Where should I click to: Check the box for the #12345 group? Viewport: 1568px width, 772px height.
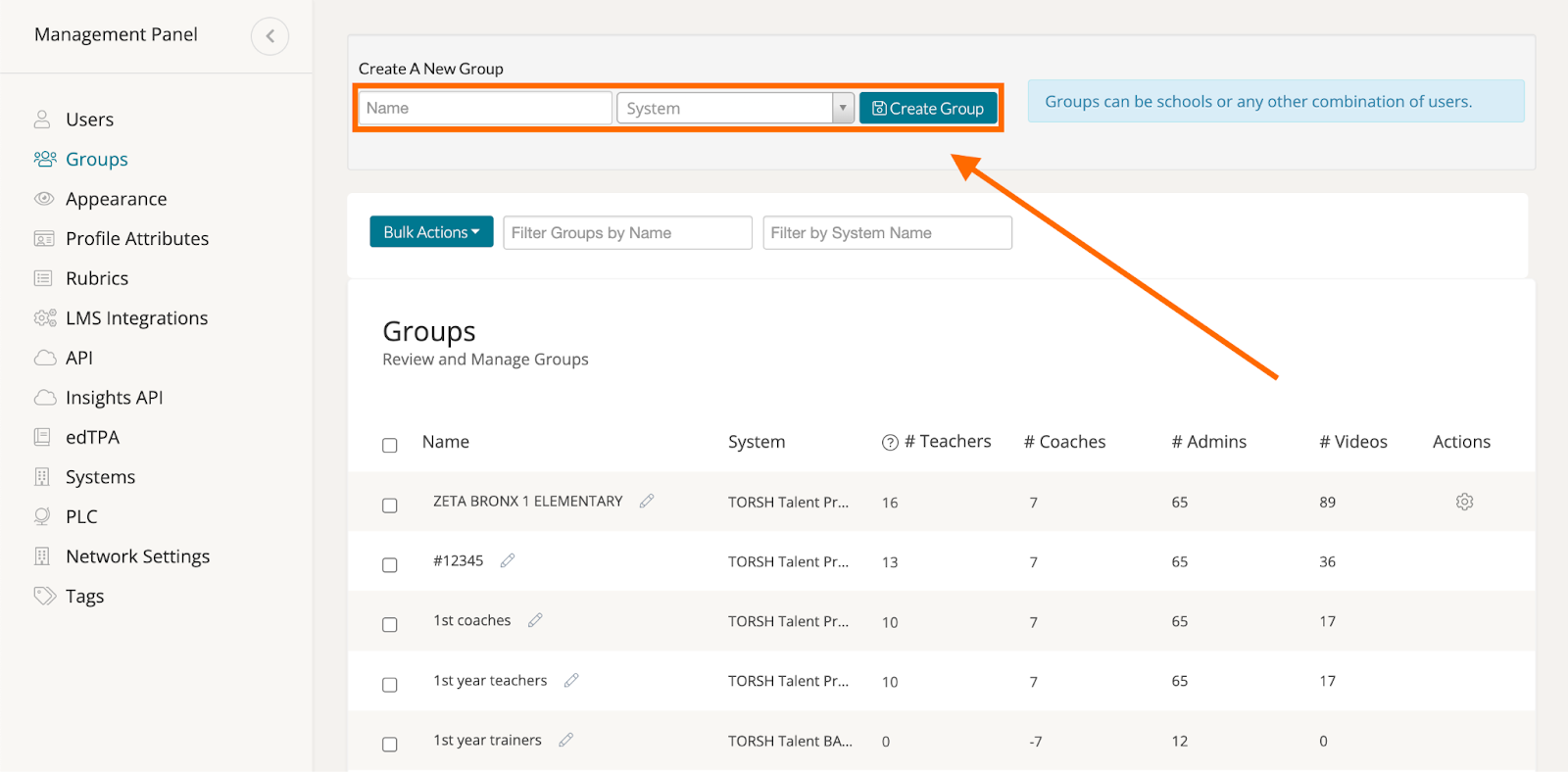[x=390, y=565]
